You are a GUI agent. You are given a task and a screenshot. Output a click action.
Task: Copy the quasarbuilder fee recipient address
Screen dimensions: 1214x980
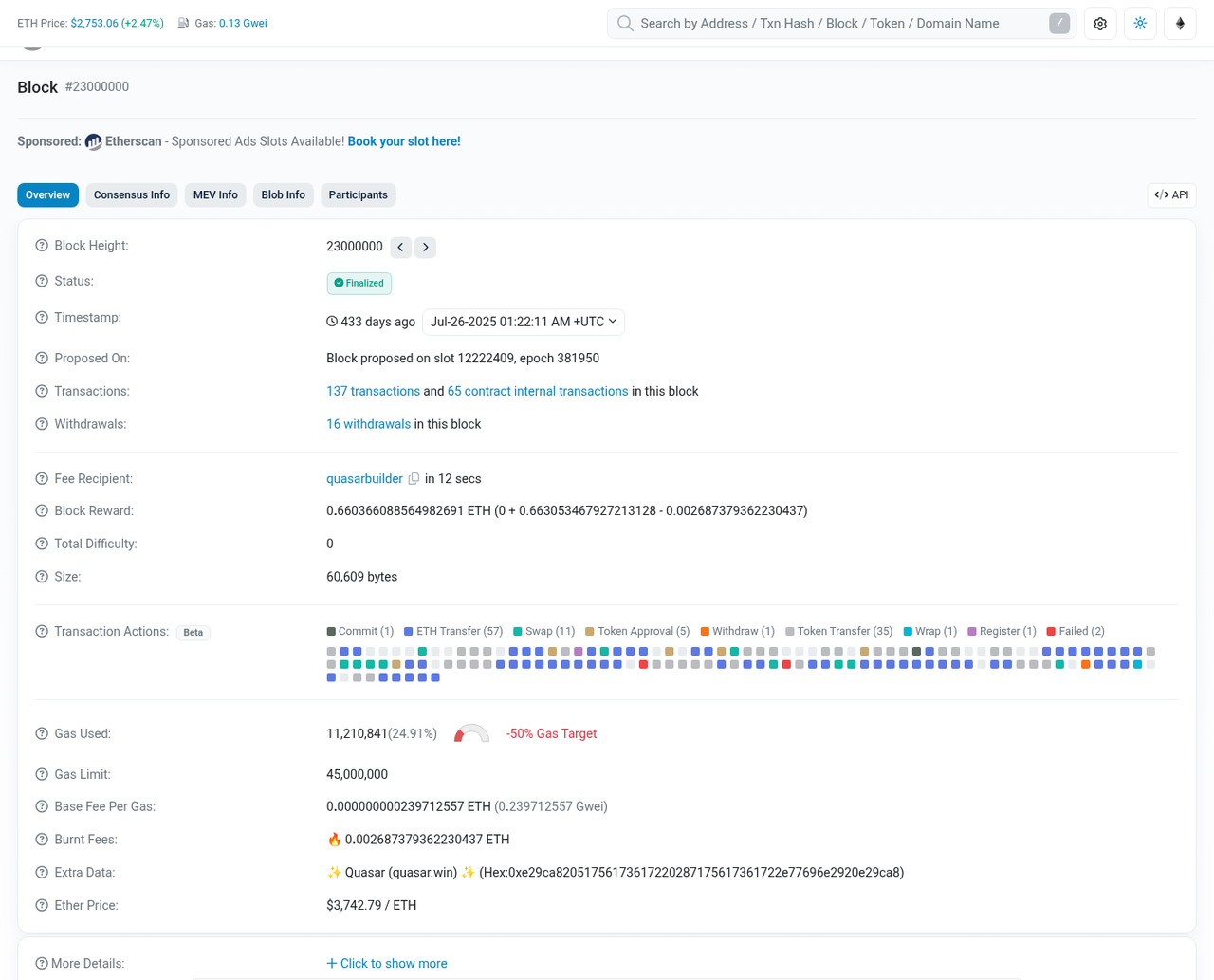[x=414, y=479]
